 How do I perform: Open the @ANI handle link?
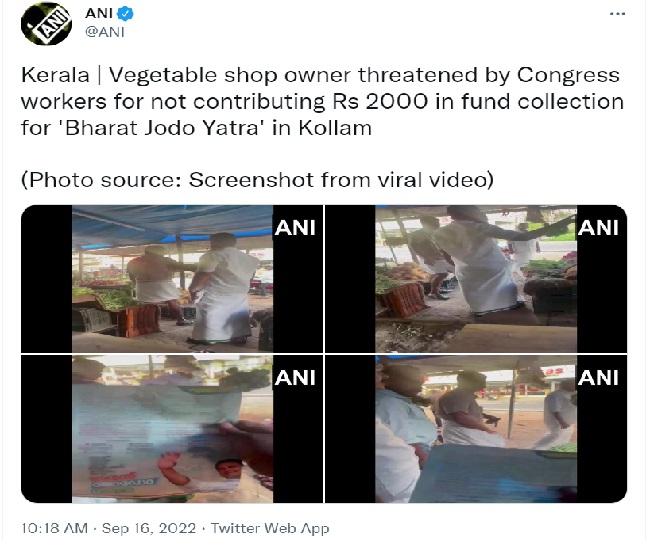(x=104, y=32)
